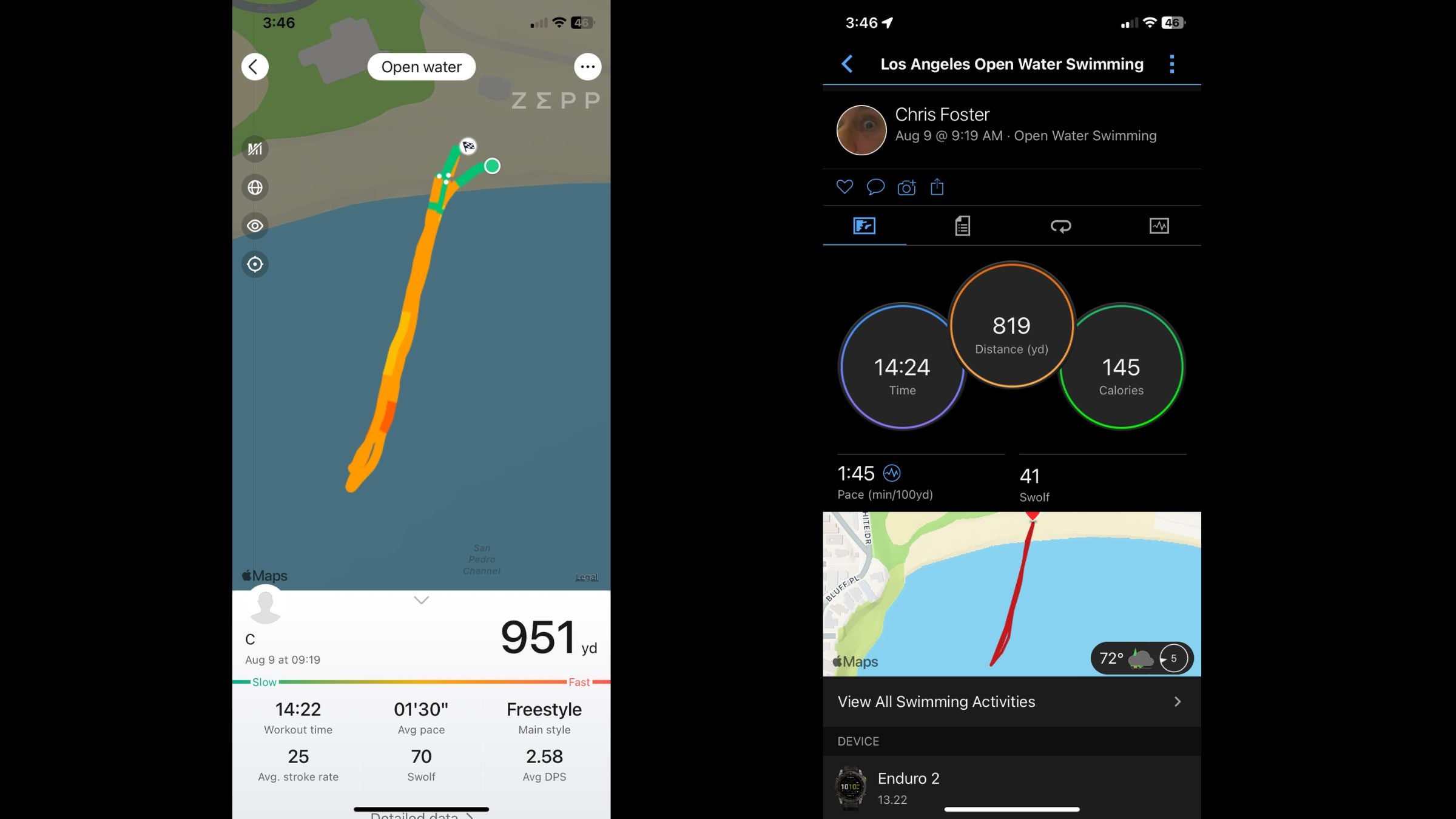Toggle the heart/like icon on Strava activity

pyautogui.click(x=845, y=187)
